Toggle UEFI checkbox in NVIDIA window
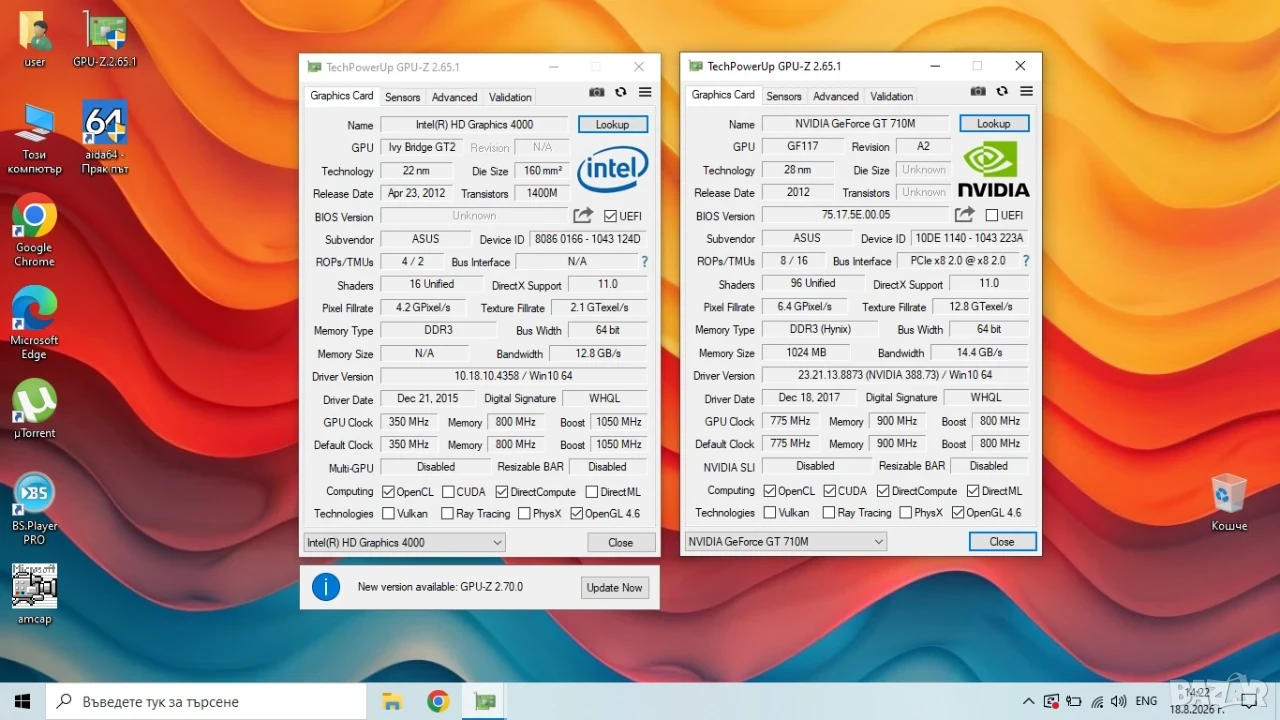The height and width of the screenshot is (720, 1280). (x=991, y=215)
